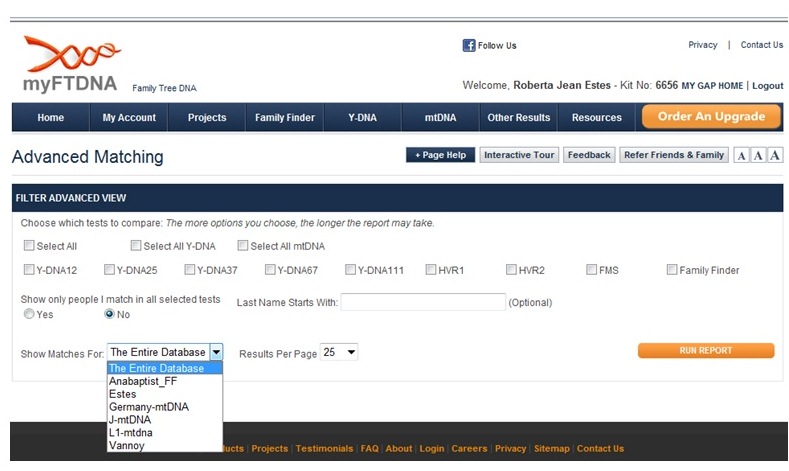Screen dimensions: 789x471
Task: Go to the mtDNA menu tab
Action: coord(440,118)
